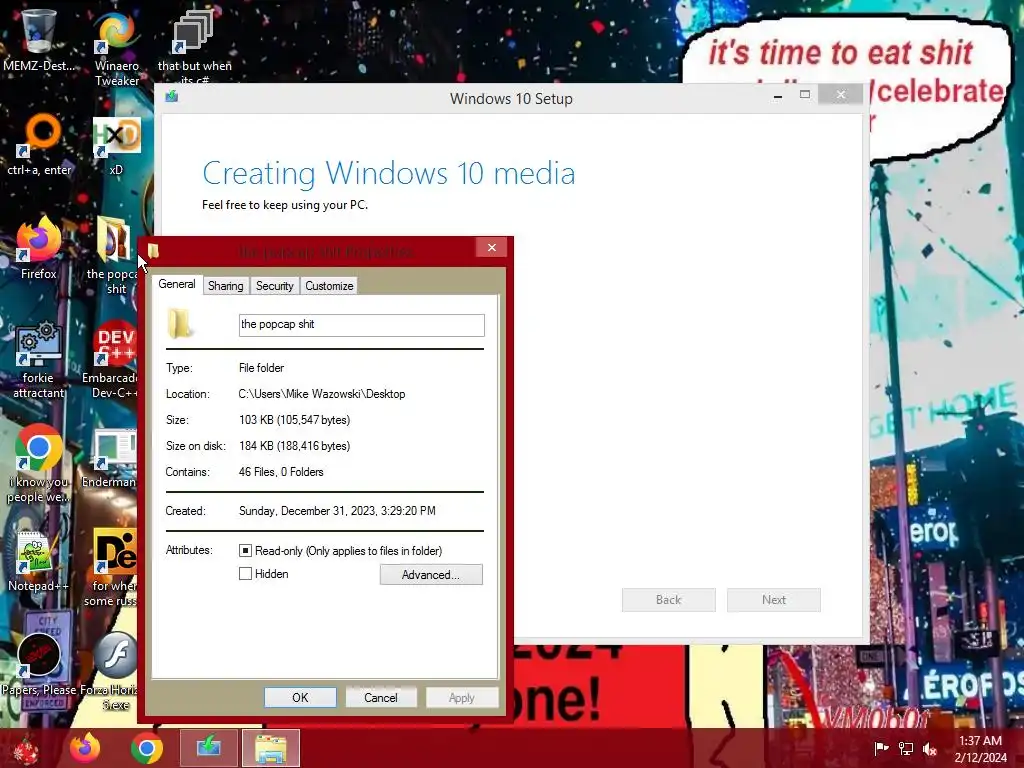Switch to File Explorer taskbar button
The image size is (1024, 768).
[x=270, y=748]
